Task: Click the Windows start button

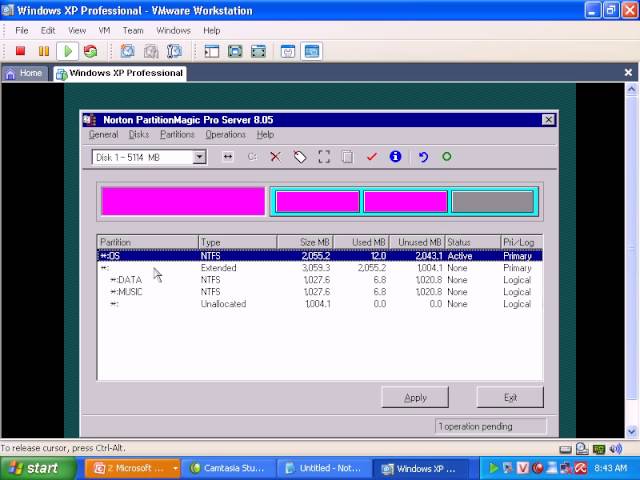Action: pyautogui.click(x=38, y=468)
